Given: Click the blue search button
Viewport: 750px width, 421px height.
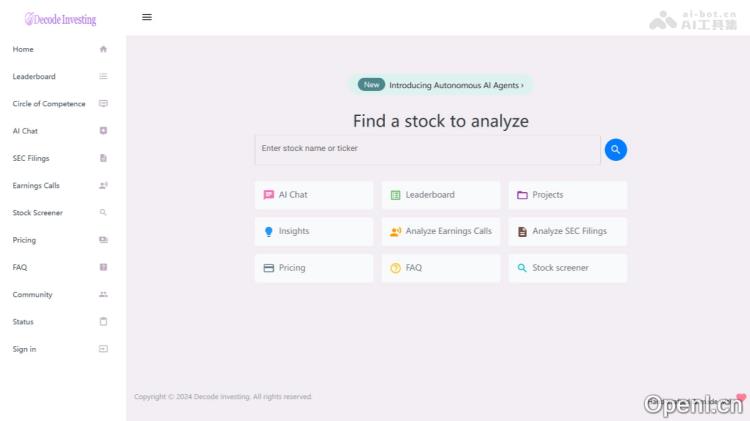Looking at the screenshot, I should 616,149.
